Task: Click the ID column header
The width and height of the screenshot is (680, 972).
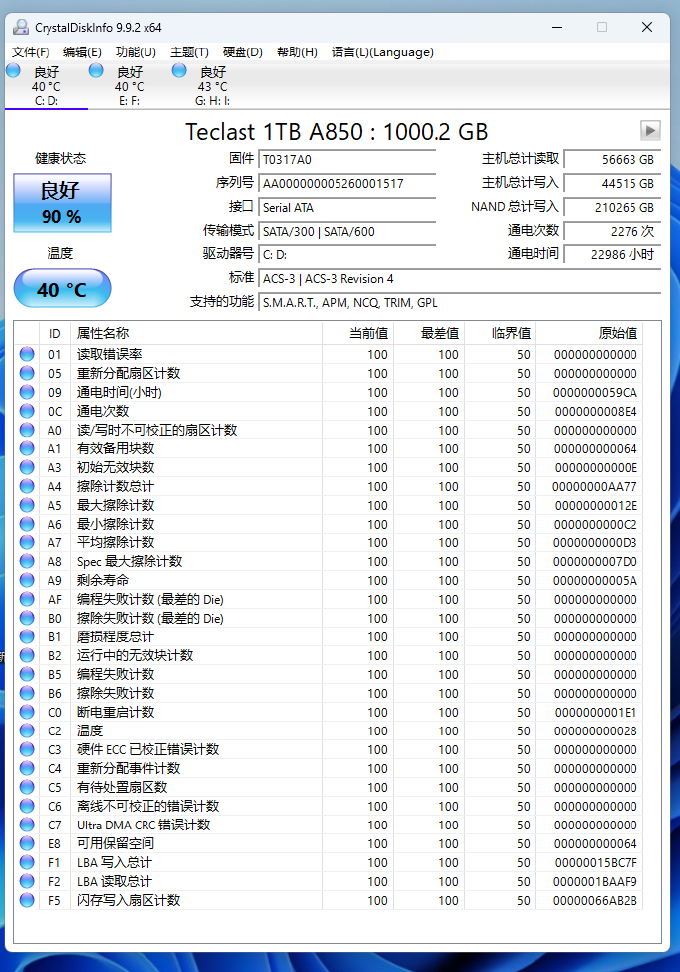Action: click(55, 334)
